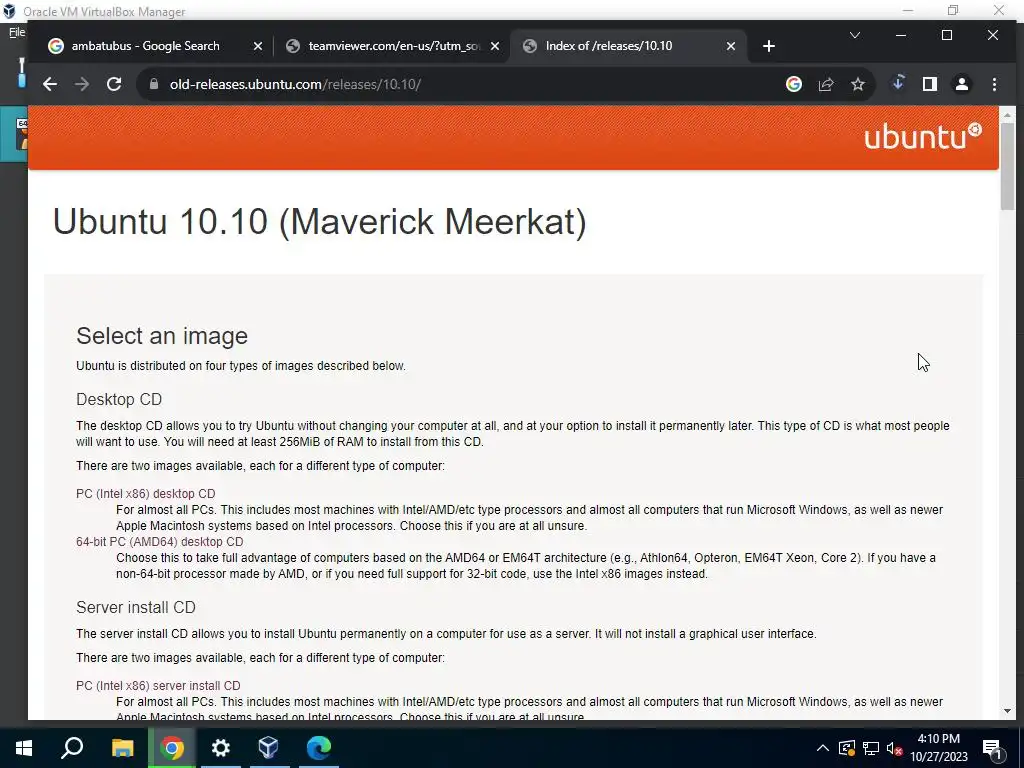View site security lock info
Viewport: 1024px width, 768px height.
click(x=154, y=84)
